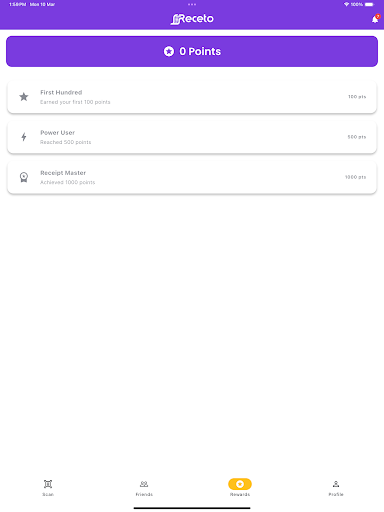Image resolution: width=384 pixels, height=512 pixels.
Task: Click the Power User lightning bolt icon
Action: 24,137
